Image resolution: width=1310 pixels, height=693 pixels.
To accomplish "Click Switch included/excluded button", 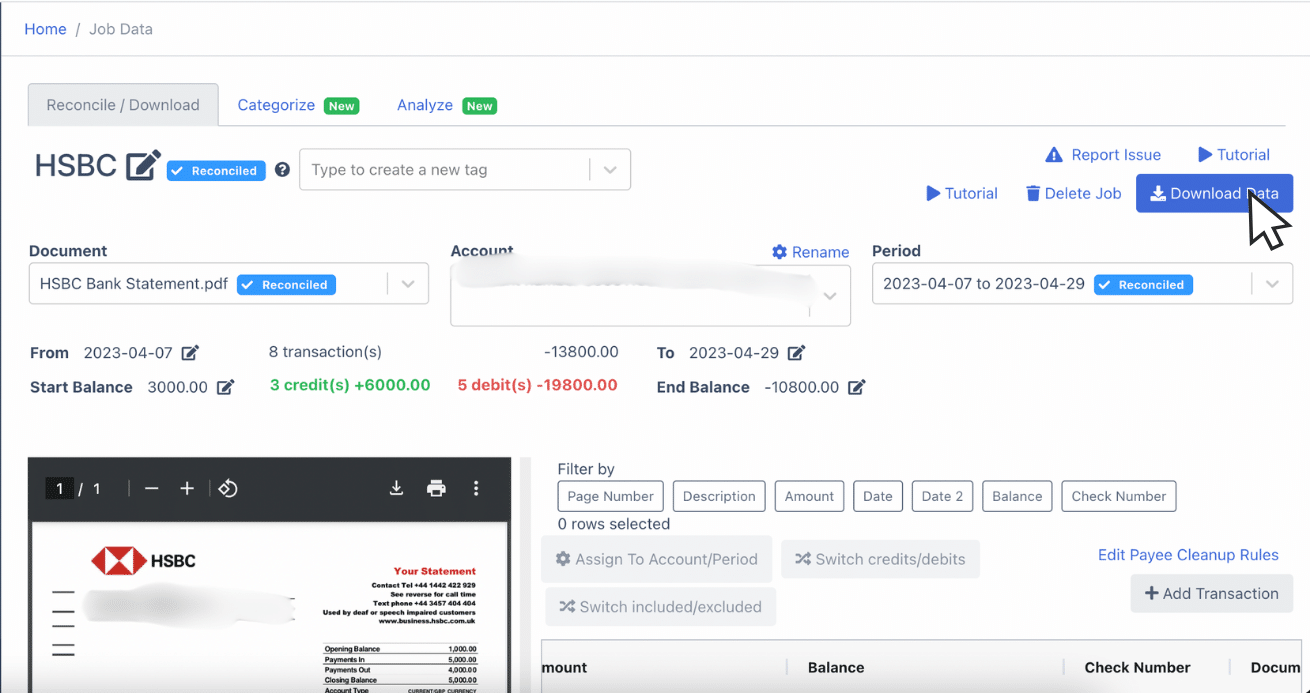I will pos(660,607).
